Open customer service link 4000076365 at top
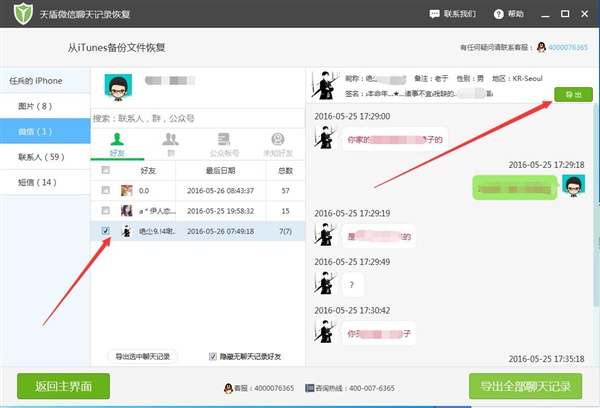 click(568, 47)
